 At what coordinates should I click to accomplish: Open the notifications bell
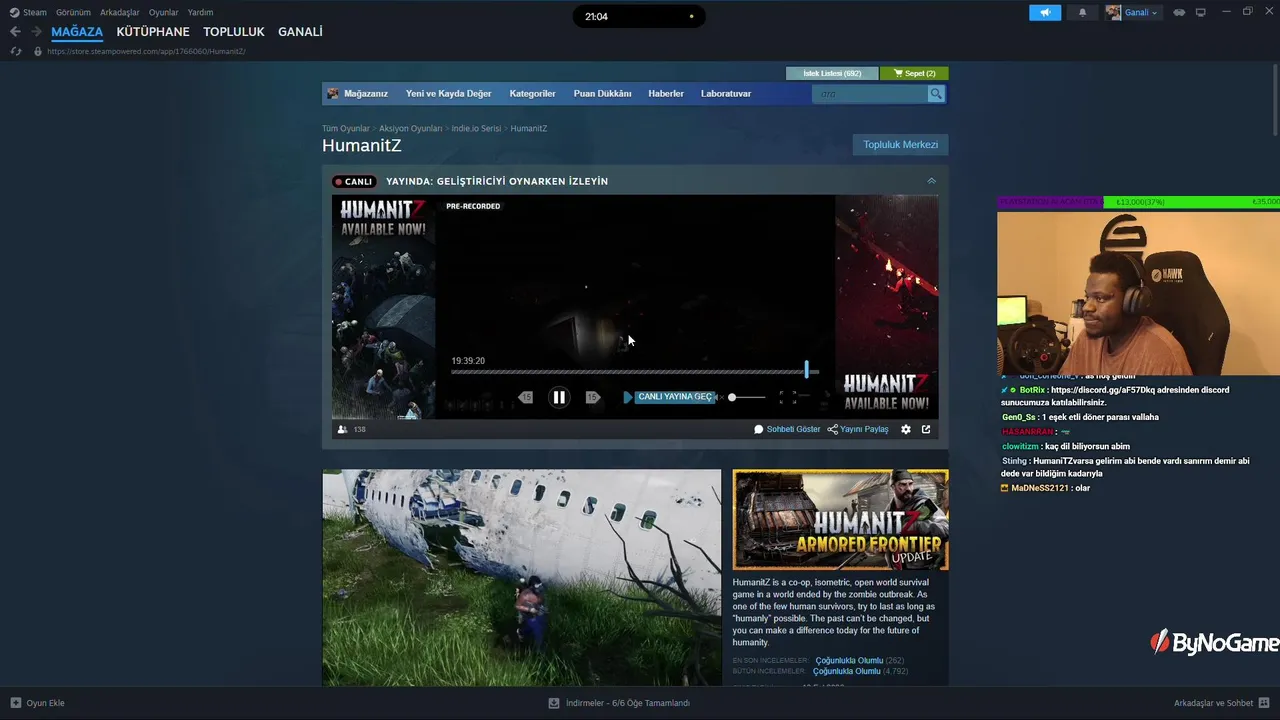click(1082, 13)
